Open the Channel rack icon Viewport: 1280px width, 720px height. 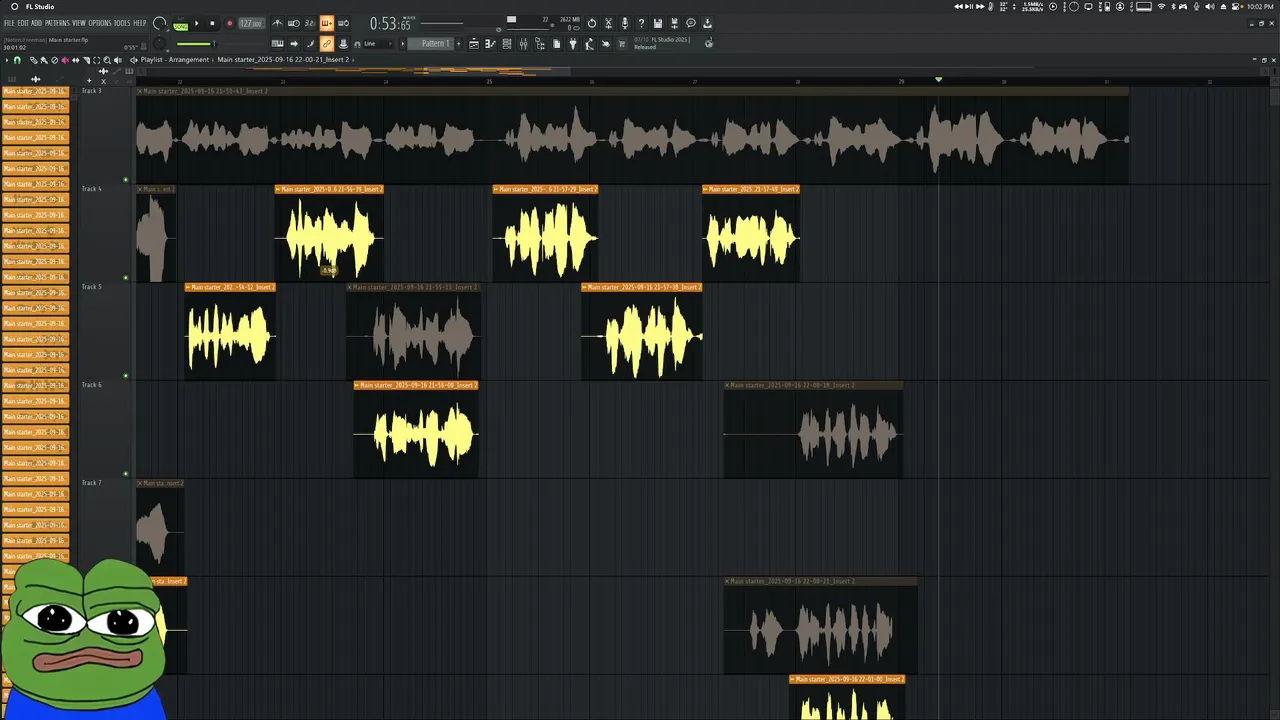tap(507, 44)
